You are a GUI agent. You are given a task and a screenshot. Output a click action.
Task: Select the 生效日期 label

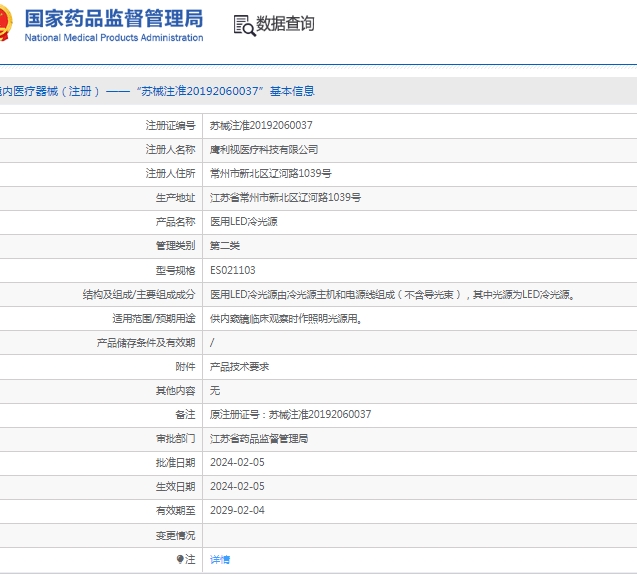(176, 487)
